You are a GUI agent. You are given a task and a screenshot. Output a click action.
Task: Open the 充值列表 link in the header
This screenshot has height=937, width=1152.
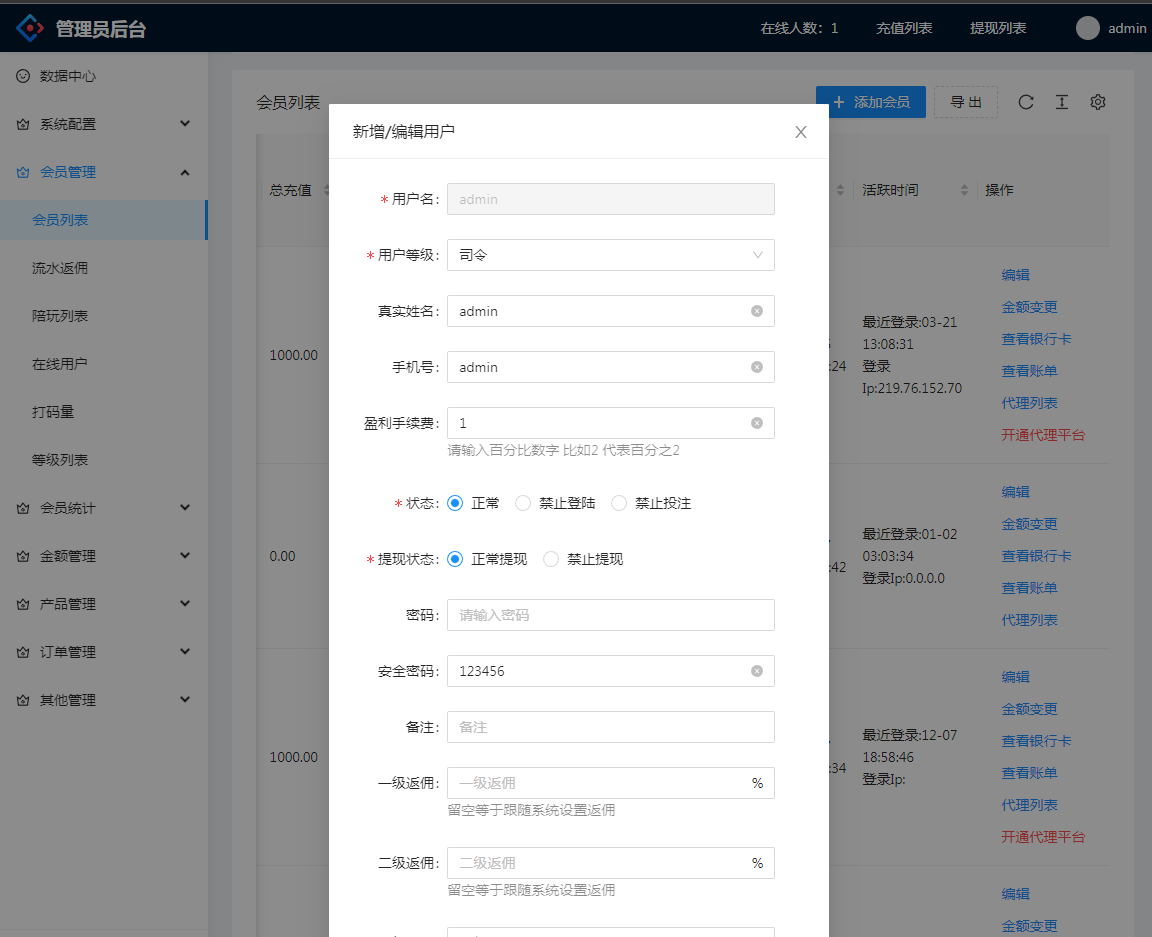(904, 28)
